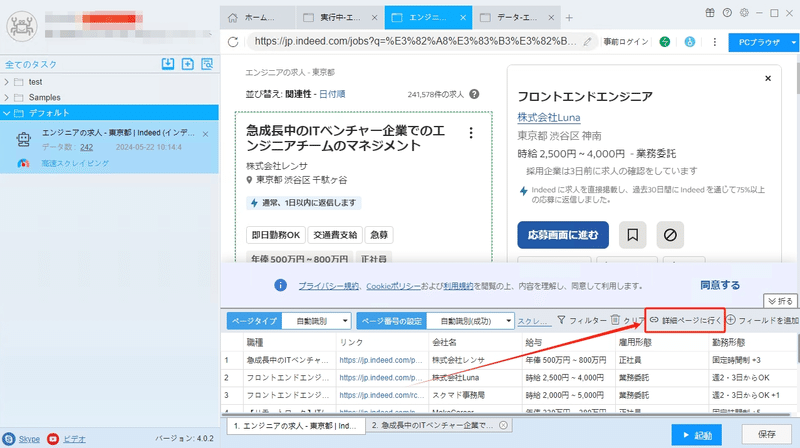
Task: Click 詳細ページに行く button
Action: pyautogui.click(x=685, y=320)
